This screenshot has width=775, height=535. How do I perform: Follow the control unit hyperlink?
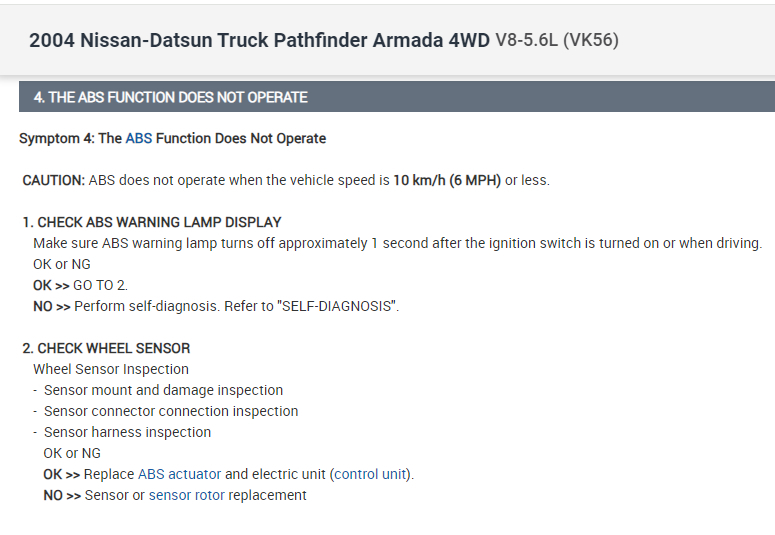click(371, 474)
